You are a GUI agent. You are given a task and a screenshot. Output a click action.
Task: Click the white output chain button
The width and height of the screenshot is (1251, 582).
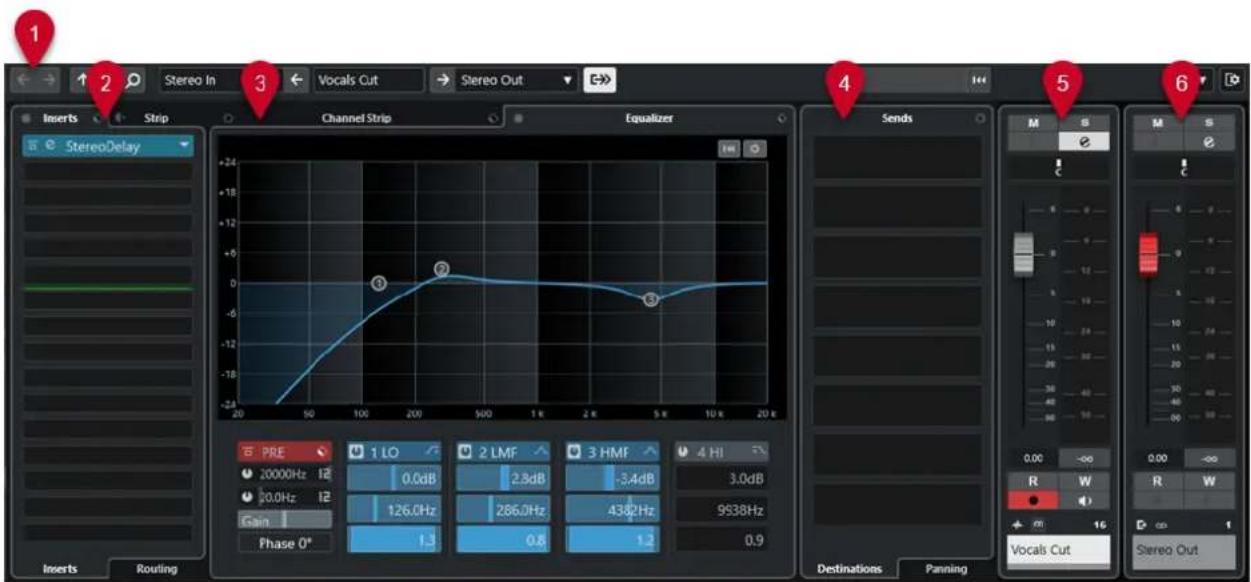599,80
